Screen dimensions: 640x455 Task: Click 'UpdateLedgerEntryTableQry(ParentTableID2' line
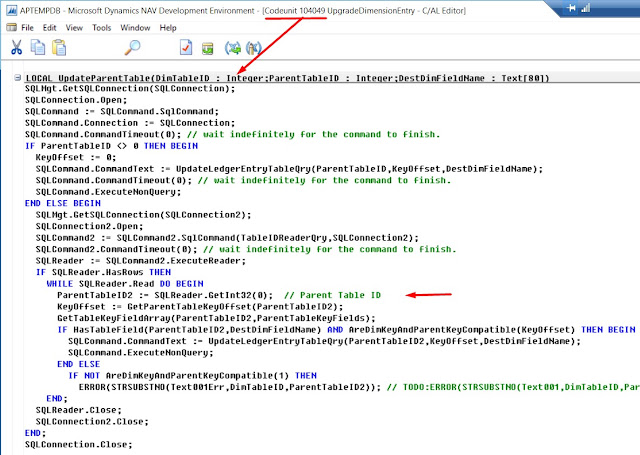coord(324,341)
